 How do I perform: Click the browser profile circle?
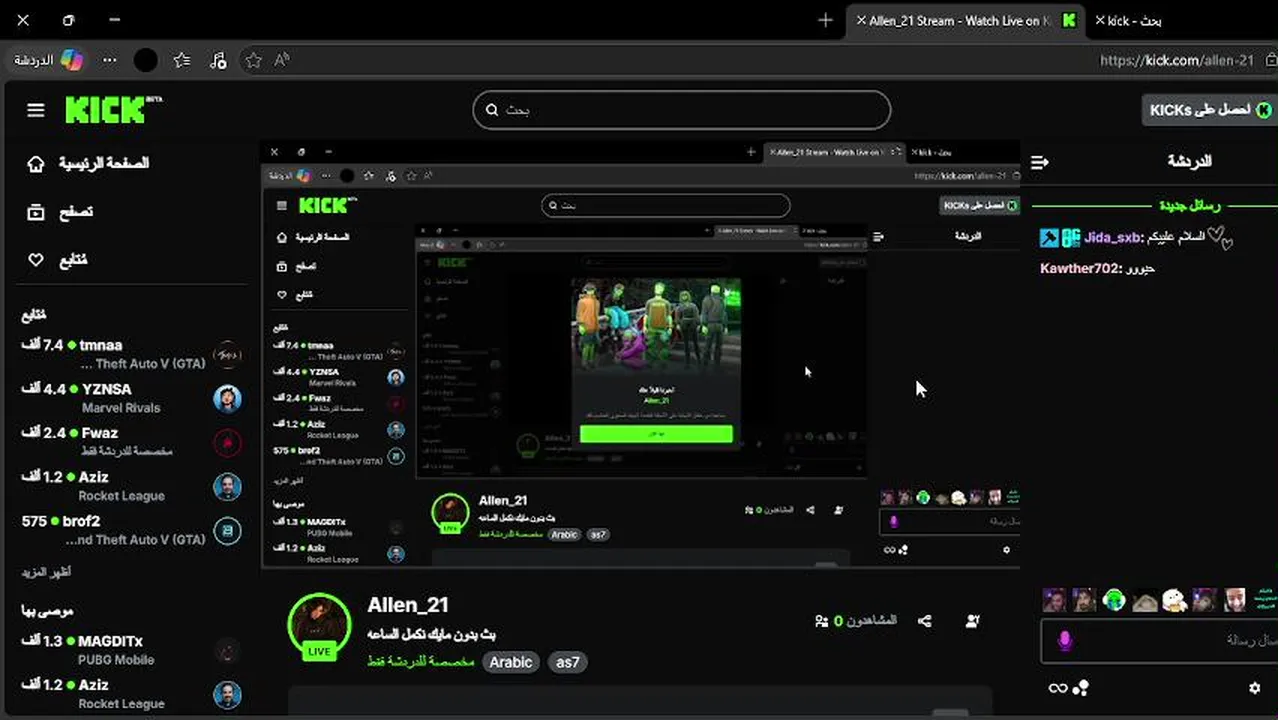(x=146, y=60)
